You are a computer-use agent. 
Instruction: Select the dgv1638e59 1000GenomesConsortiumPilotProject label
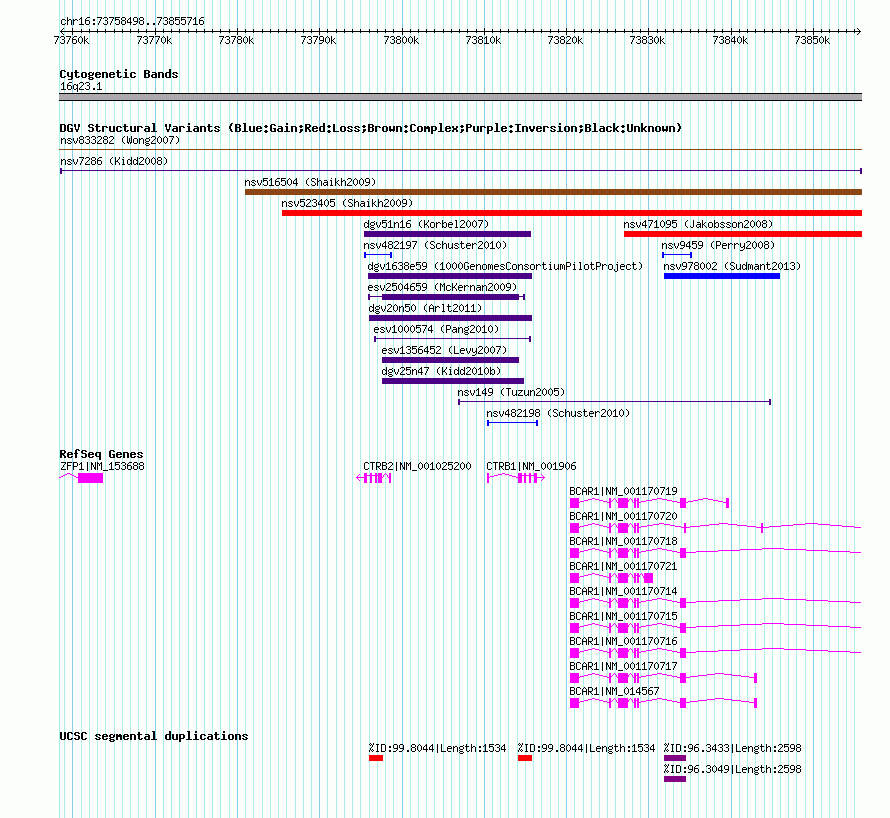pos(505,266)
